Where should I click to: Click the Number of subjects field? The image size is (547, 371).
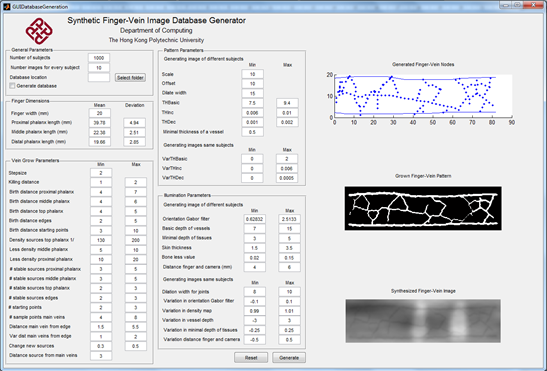click(99, 58)
